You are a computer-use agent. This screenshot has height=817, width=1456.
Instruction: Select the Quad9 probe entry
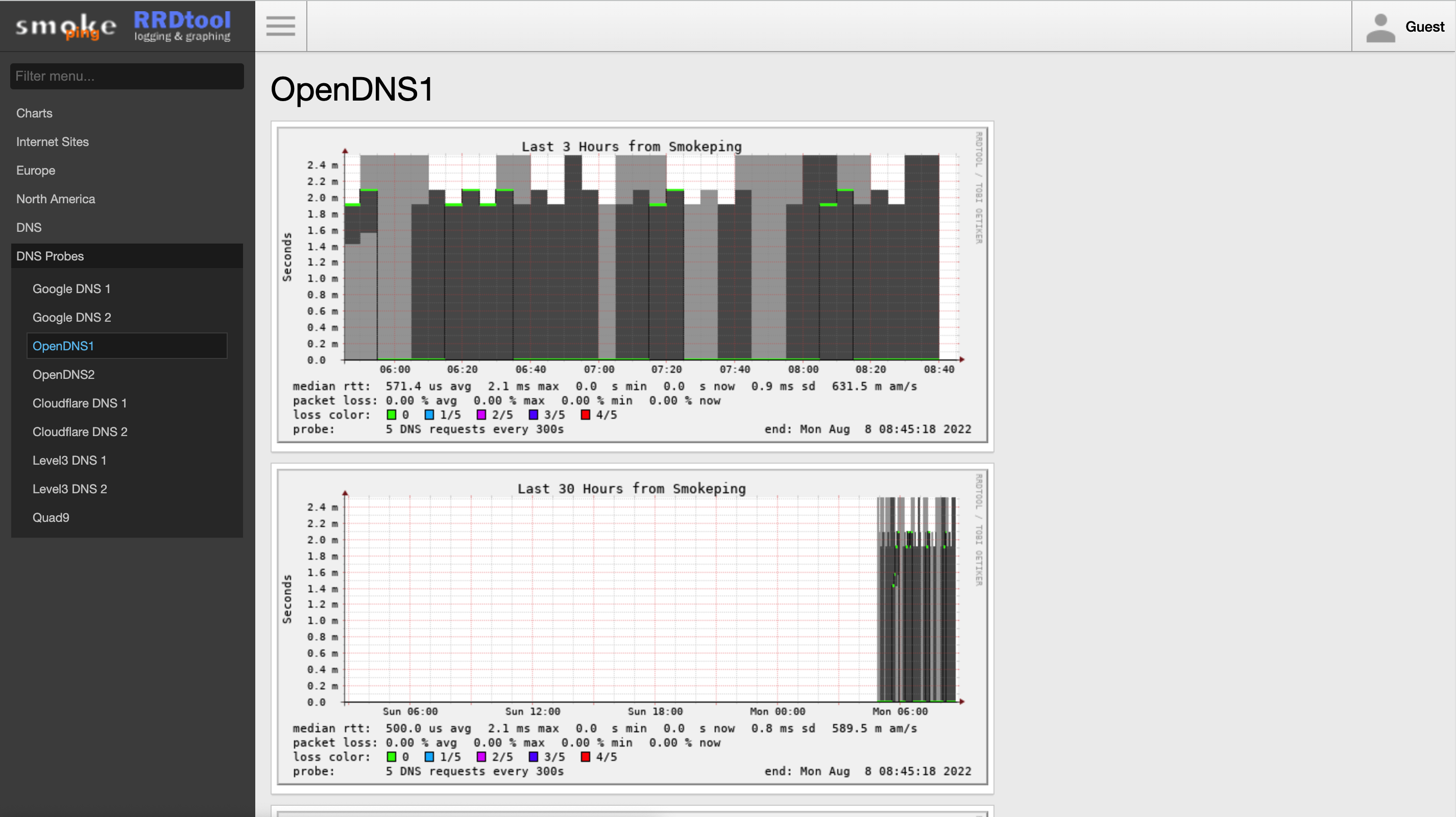51,517
